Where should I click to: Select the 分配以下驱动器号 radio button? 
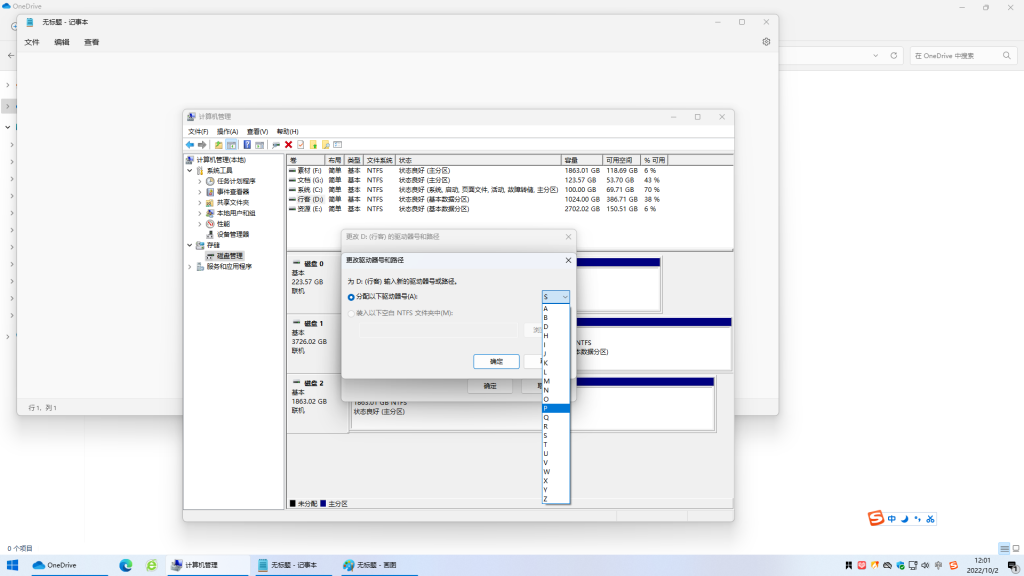pyautogui.click(x=351, y=297)
